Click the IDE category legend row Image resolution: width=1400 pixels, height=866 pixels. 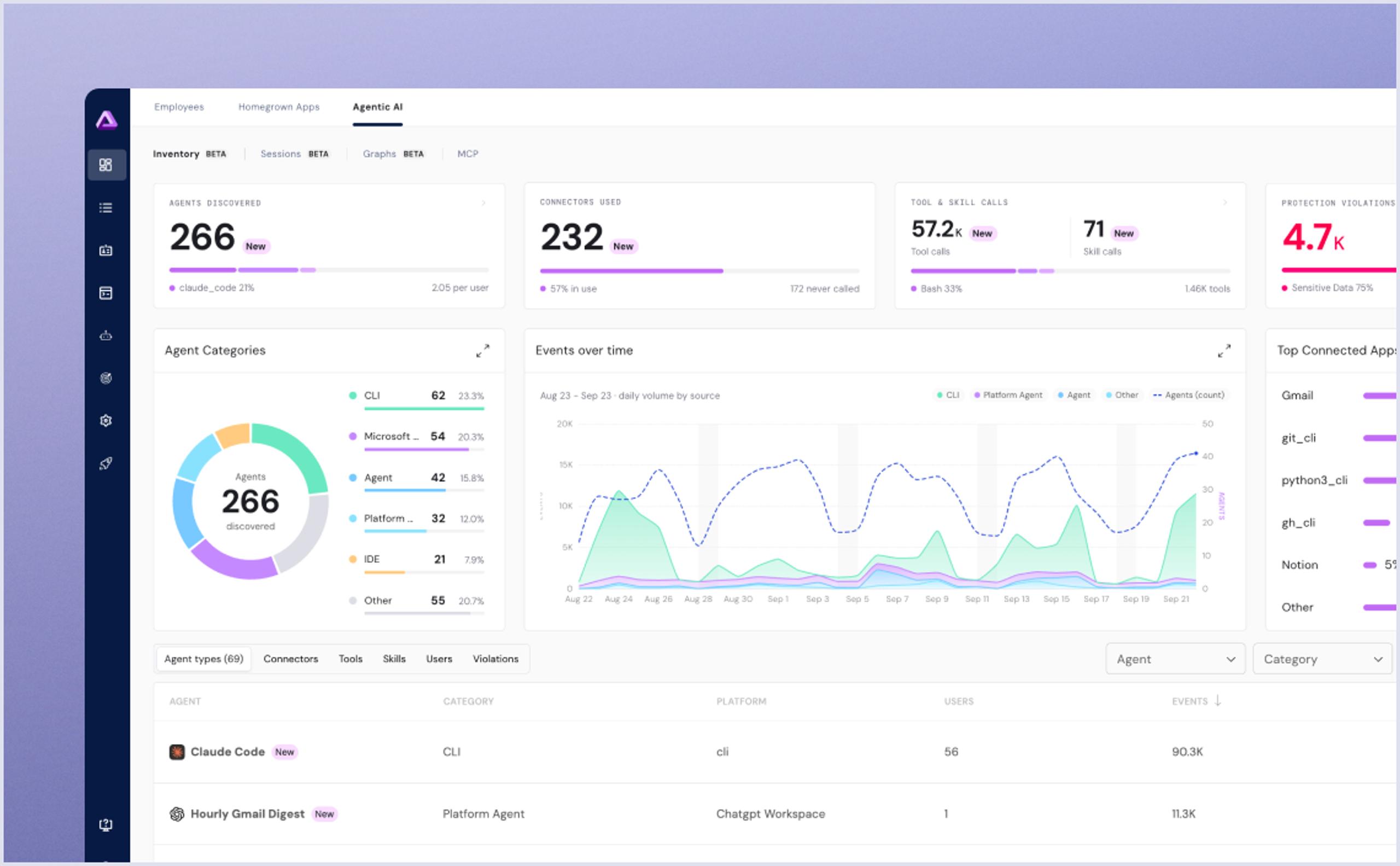416,563
